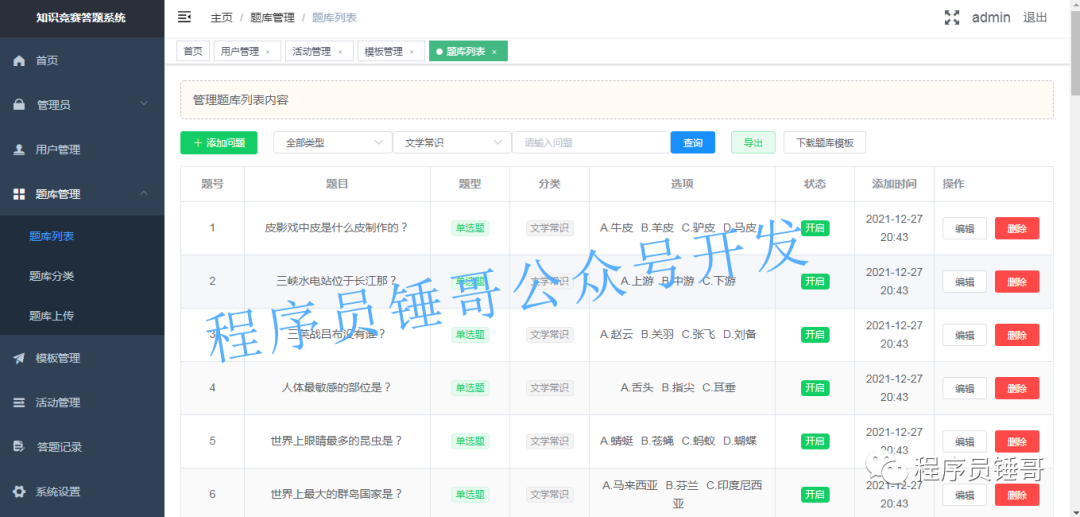The height and width of the screenshot is (517, 1080).
Task: Edit question 1 about 皮影戏
Action: (x=964, y=229)
